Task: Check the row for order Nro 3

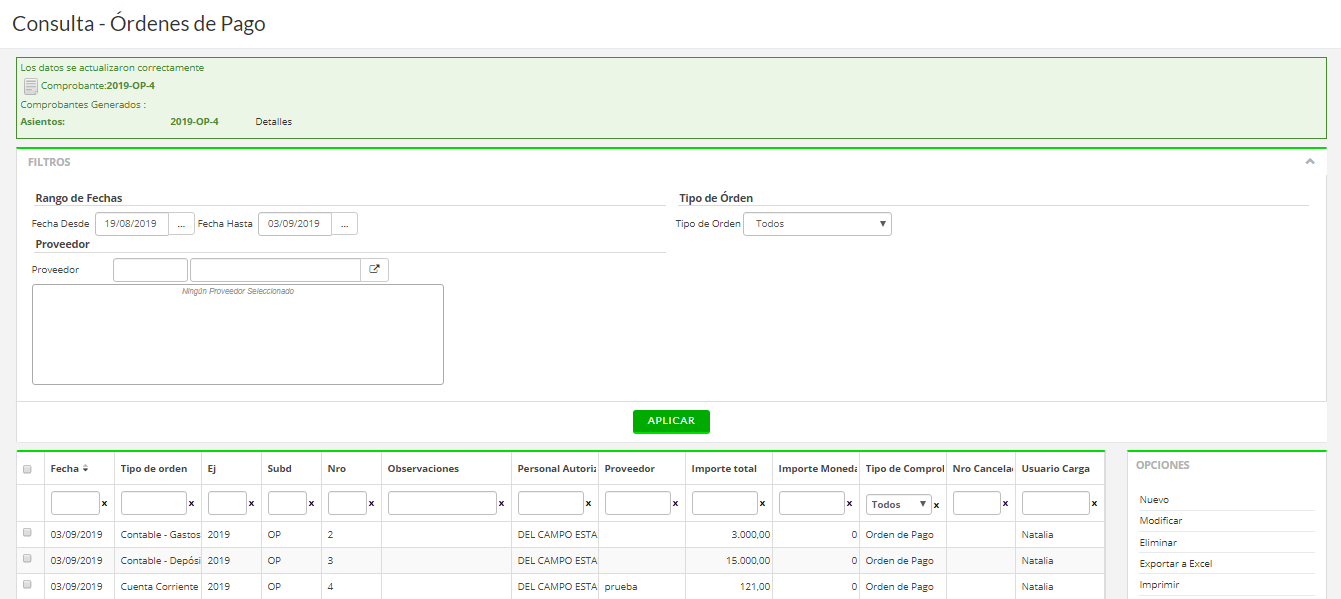Action: (x=27, y=559)
